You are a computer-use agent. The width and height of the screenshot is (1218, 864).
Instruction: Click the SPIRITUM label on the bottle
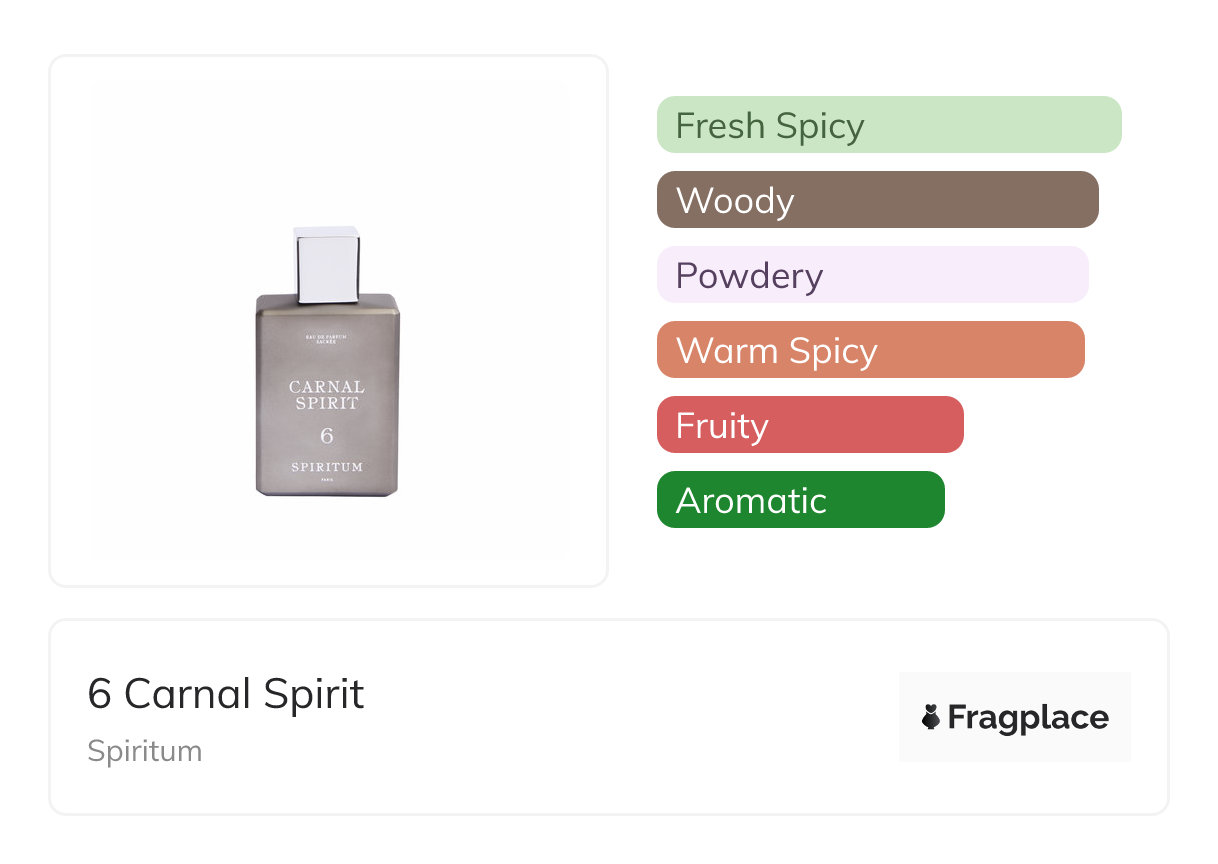pyautogui.click(x=327, y=467)
